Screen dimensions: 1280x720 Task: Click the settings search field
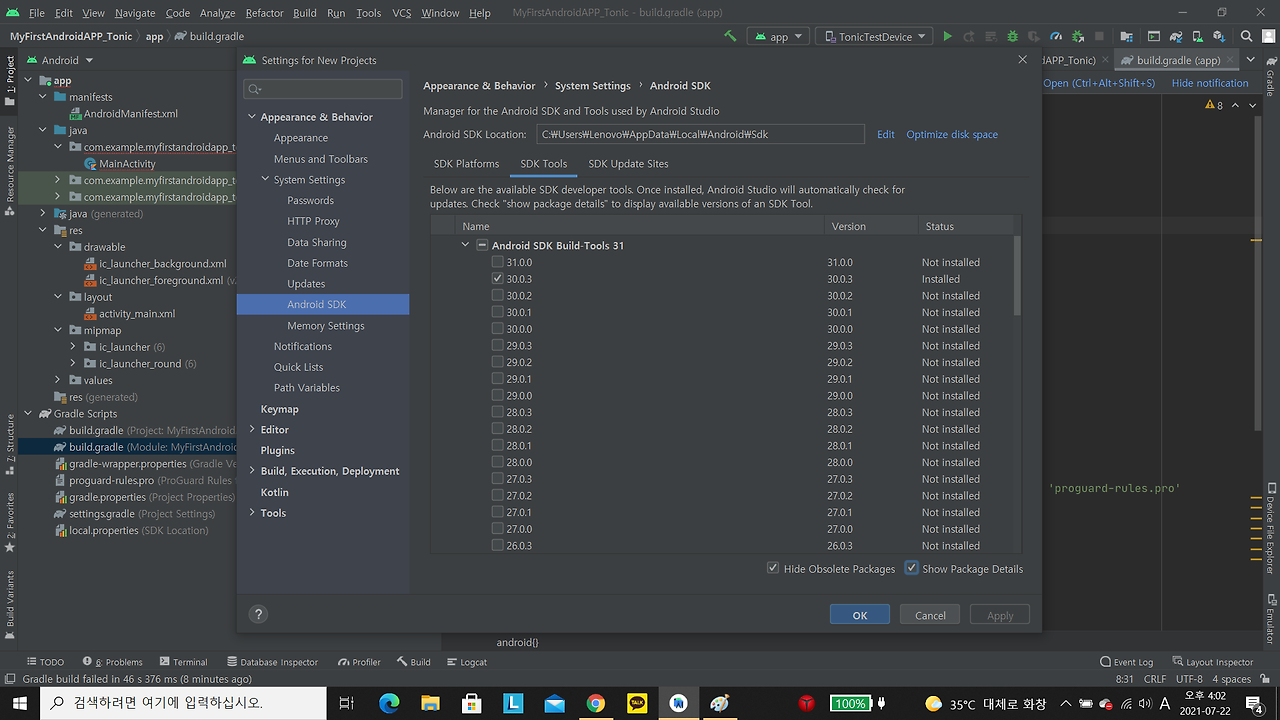pyautogui.click(x=323, y=89)
